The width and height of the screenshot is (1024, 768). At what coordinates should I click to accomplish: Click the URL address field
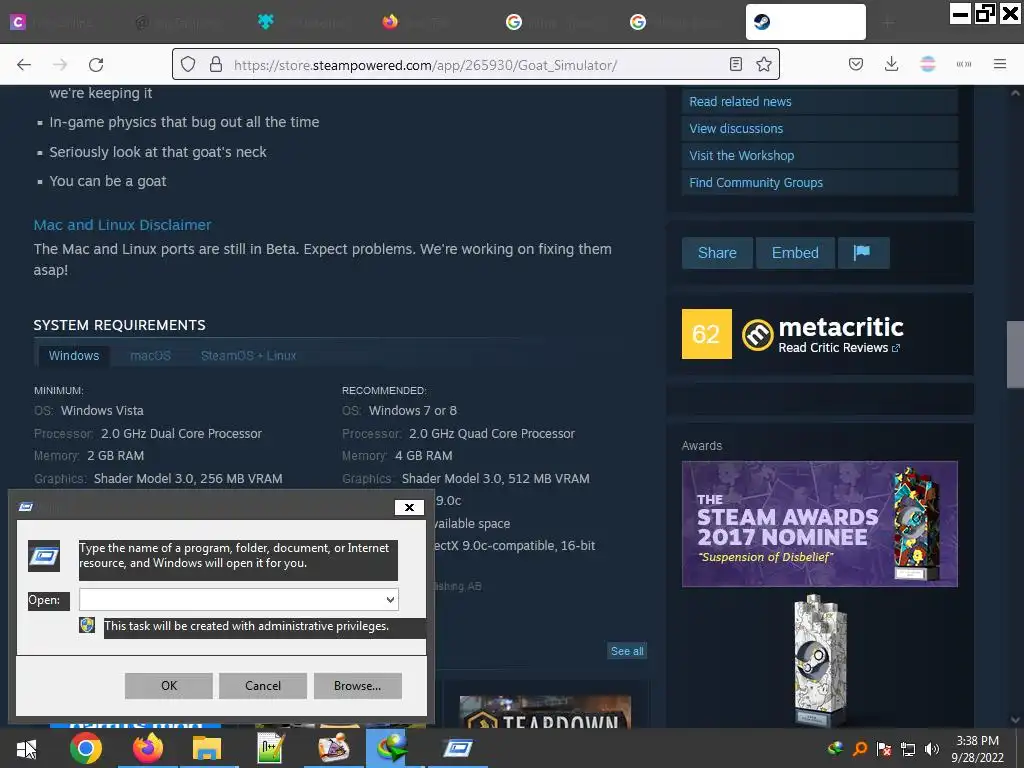point(475,65)
